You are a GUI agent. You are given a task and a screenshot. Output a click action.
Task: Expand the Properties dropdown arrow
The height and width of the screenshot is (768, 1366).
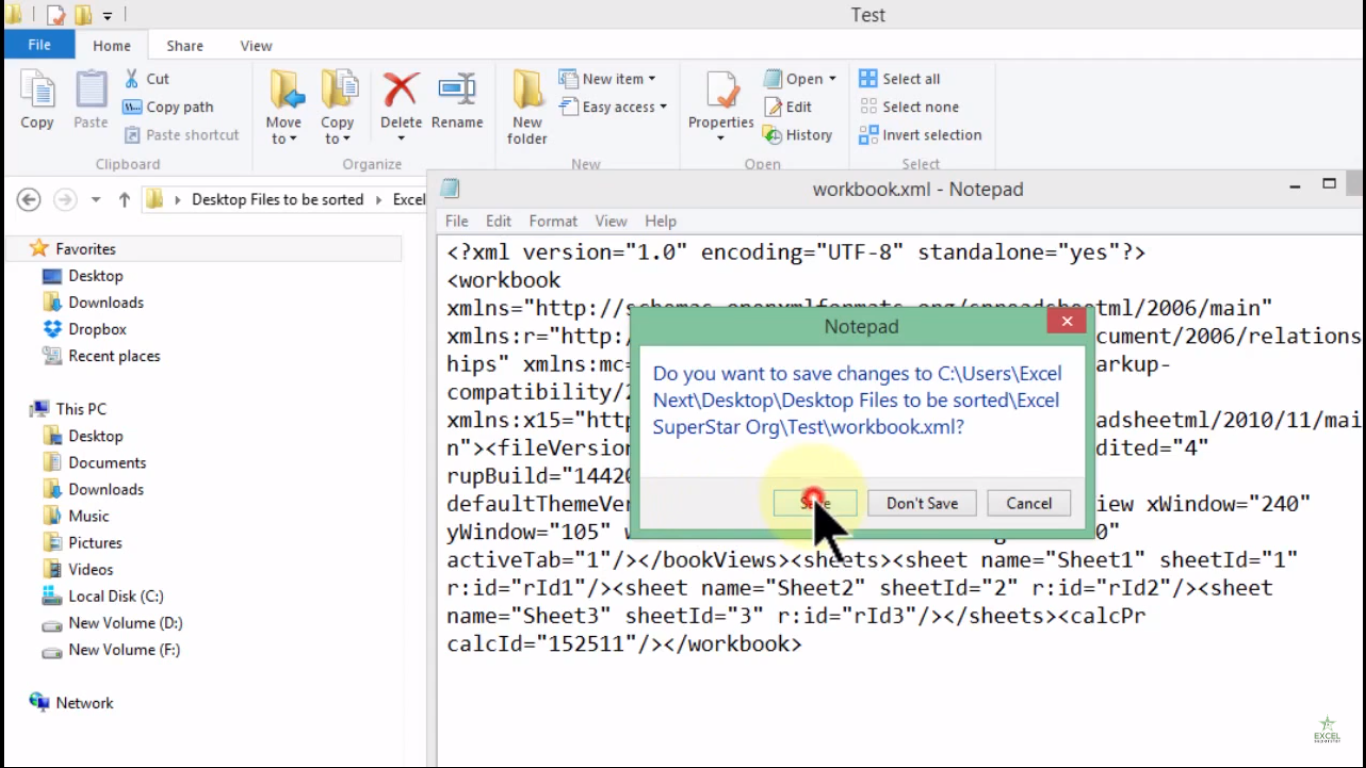[721, 138]
